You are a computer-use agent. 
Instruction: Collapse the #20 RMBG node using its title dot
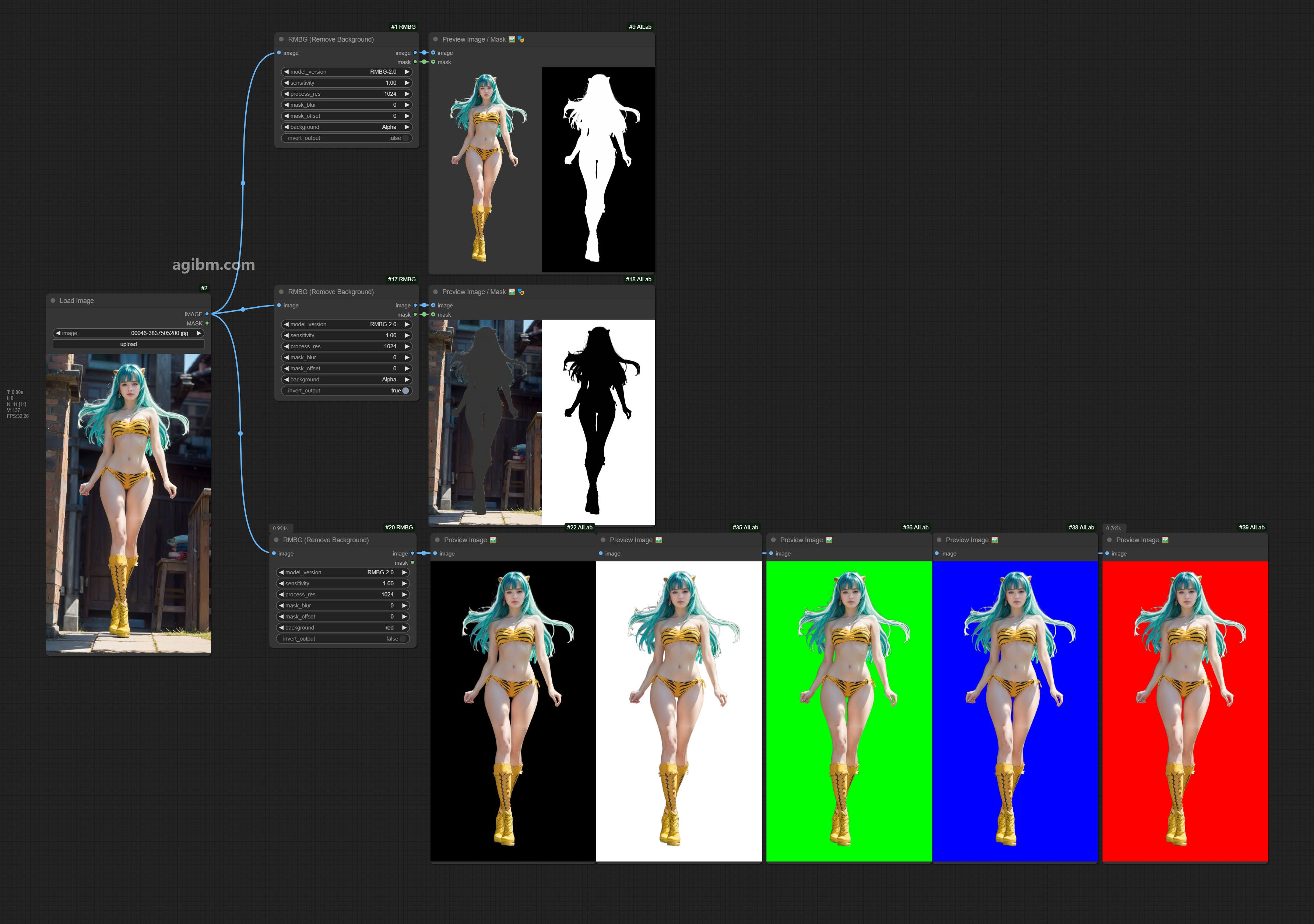[x=276, y=540]
